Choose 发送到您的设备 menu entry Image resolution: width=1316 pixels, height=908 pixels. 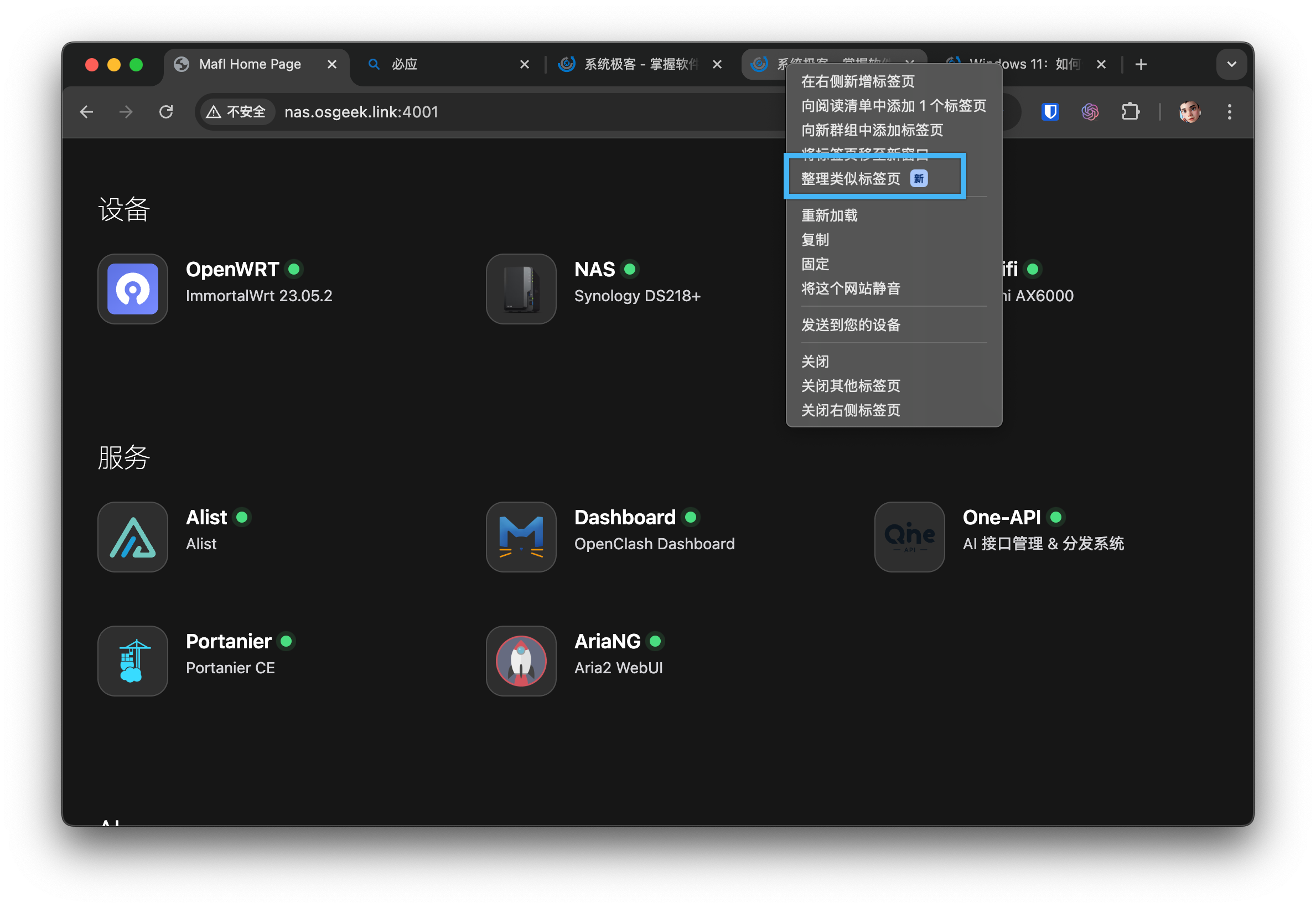point(894,326)
